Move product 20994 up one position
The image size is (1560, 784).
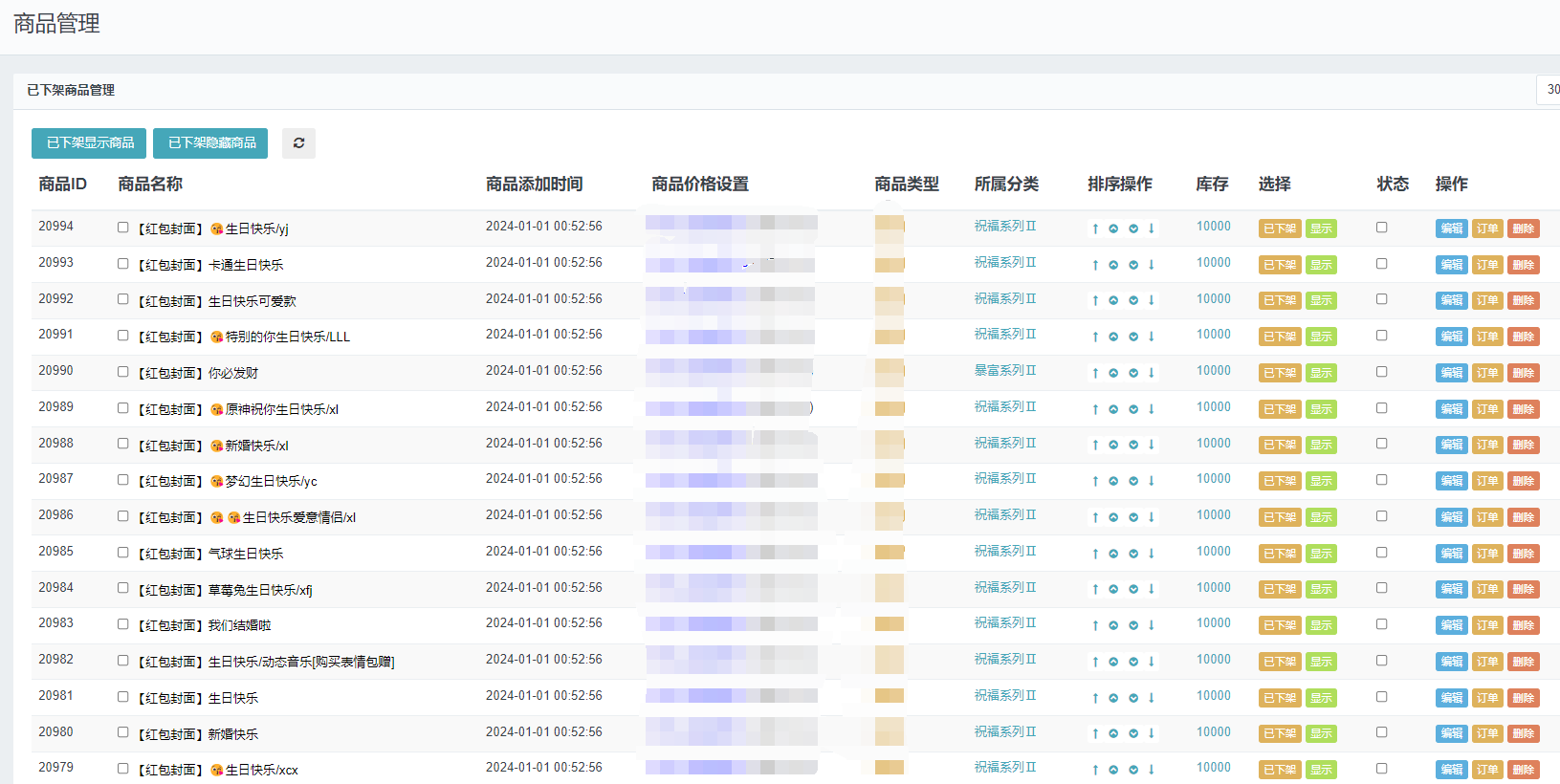[x=1113, y=229]
